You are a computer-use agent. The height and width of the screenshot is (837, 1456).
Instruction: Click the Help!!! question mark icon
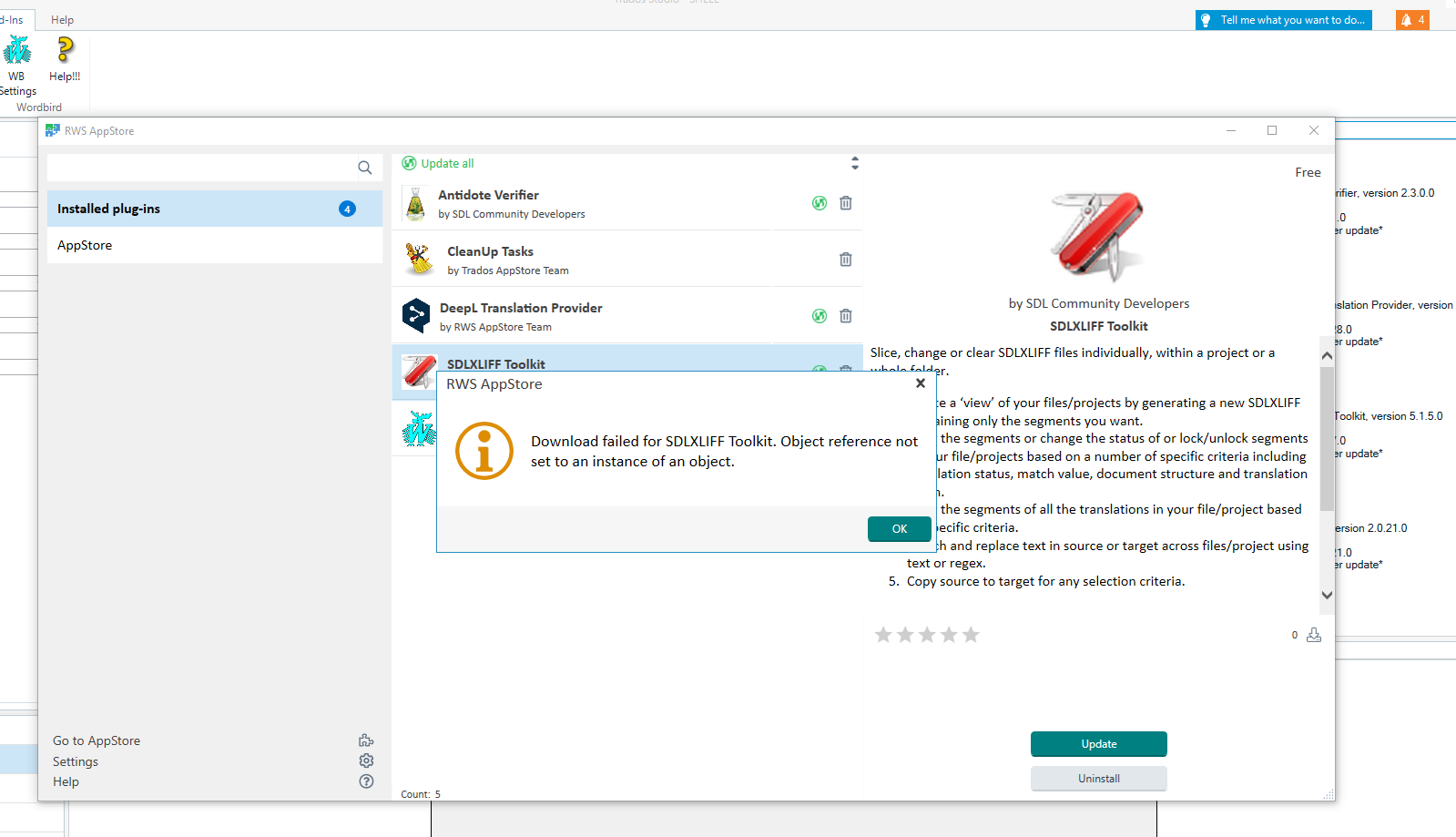pyautogui.click(x=65, y=50)
